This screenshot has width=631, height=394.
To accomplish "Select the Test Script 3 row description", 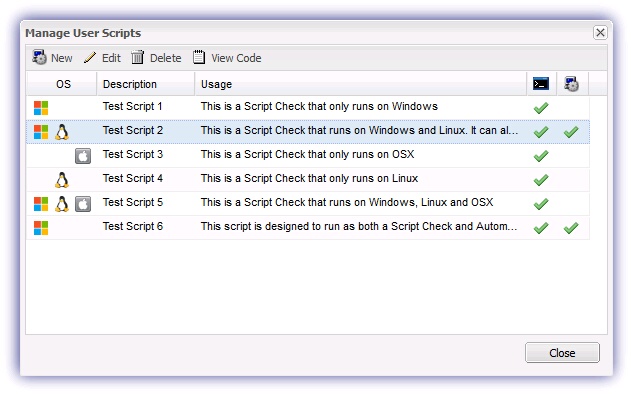I will [133, 154].
